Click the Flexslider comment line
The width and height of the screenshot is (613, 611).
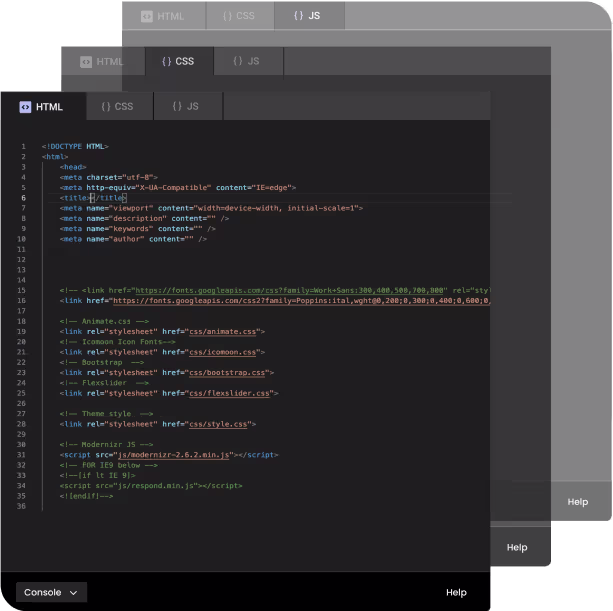[104, 383]
